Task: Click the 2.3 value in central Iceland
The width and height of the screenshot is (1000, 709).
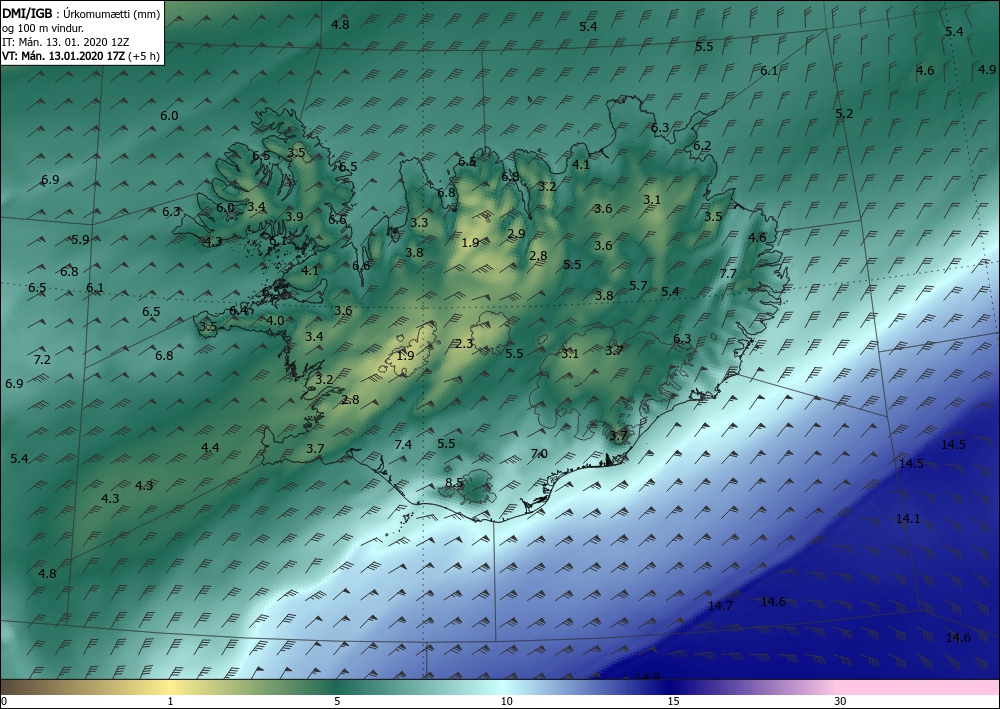Action: point(465,344)
